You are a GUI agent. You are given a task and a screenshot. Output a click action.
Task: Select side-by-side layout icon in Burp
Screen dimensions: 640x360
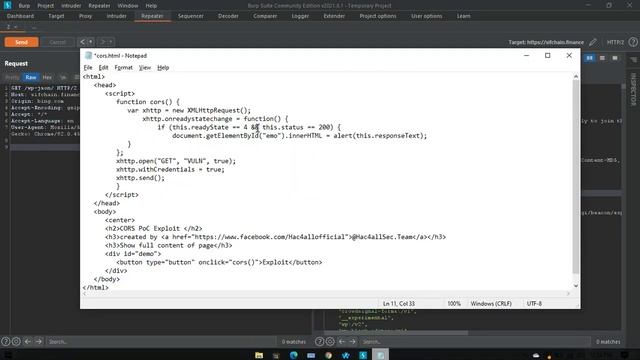tap(590, 58)
